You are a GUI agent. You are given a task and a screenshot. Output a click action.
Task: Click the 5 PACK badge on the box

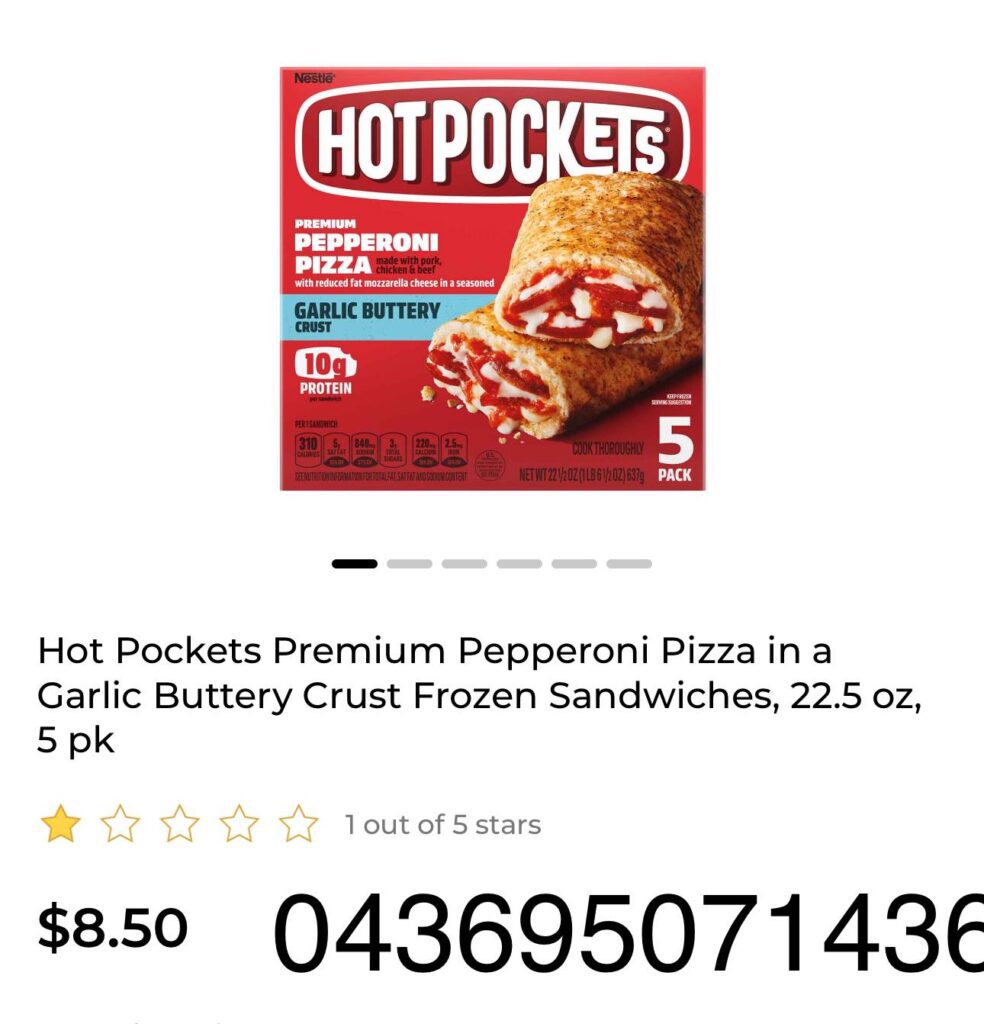click(675, 451)
